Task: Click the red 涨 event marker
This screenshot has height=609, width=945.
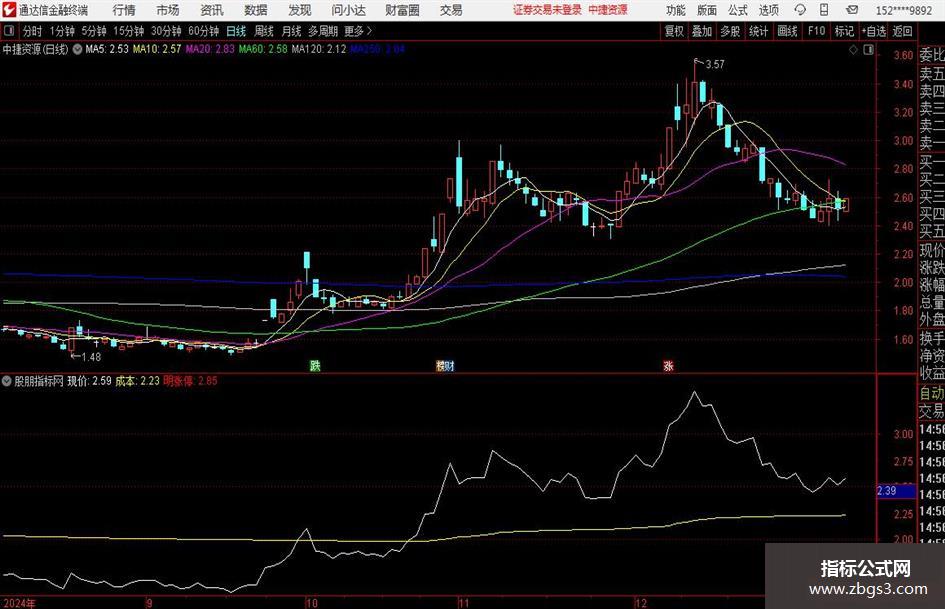Action: click(668, 365)
